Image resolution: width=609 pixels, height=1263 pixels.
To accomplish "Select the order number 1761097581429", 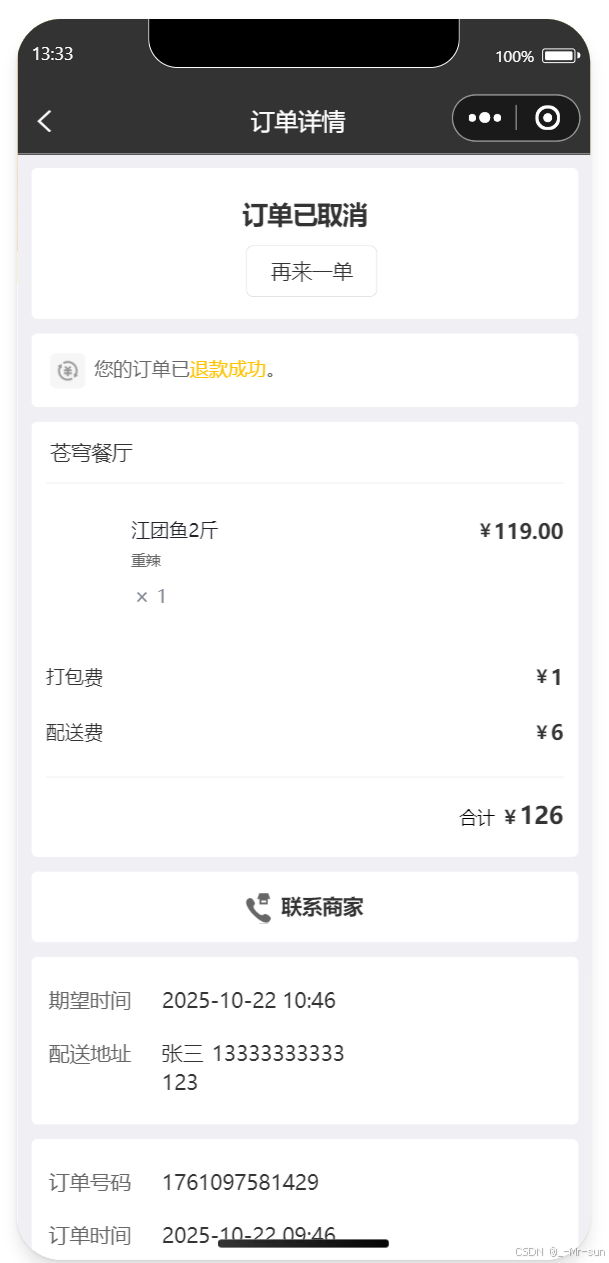I will click(241, 1182).
